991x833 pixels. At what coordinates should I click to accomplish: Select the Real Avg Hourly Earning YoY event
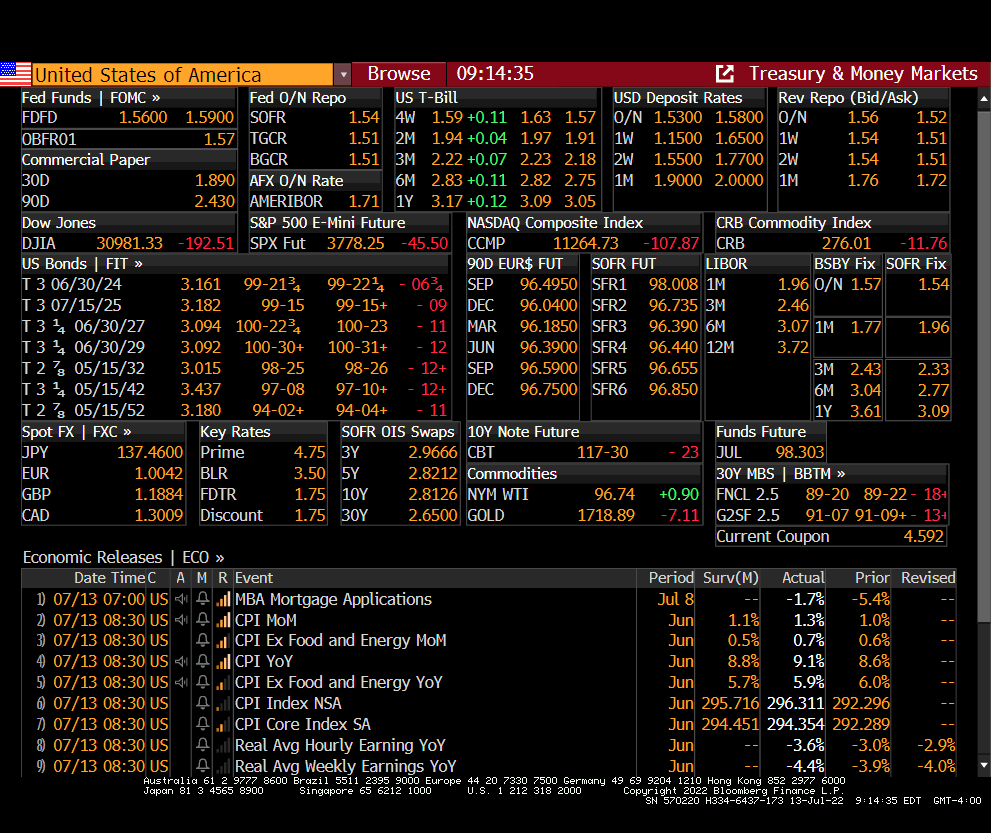click(x=340, y=745)
